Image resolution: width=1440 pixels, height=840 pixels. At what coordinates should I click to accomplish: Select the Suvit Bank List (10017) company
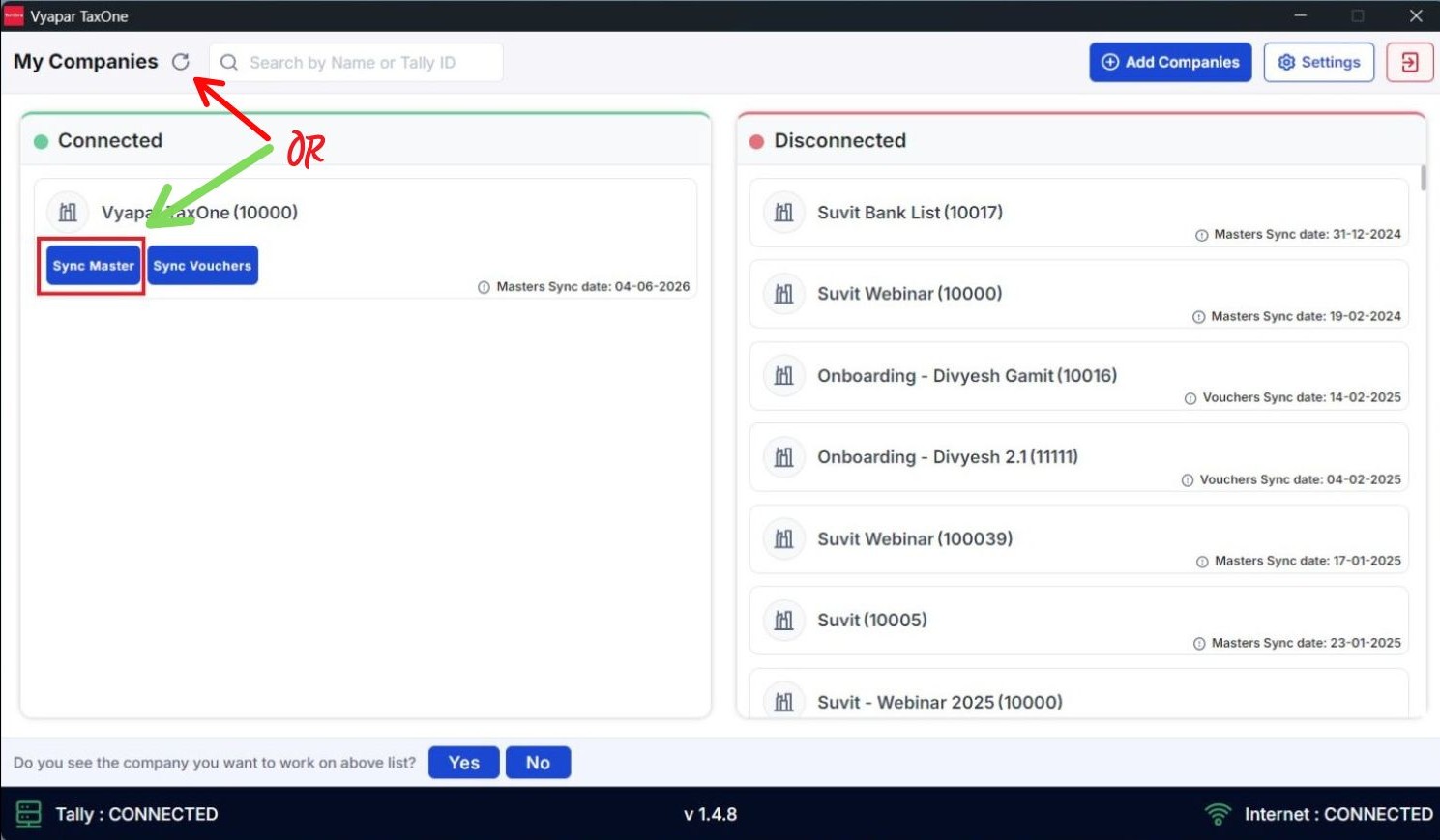coord(1078,213)
